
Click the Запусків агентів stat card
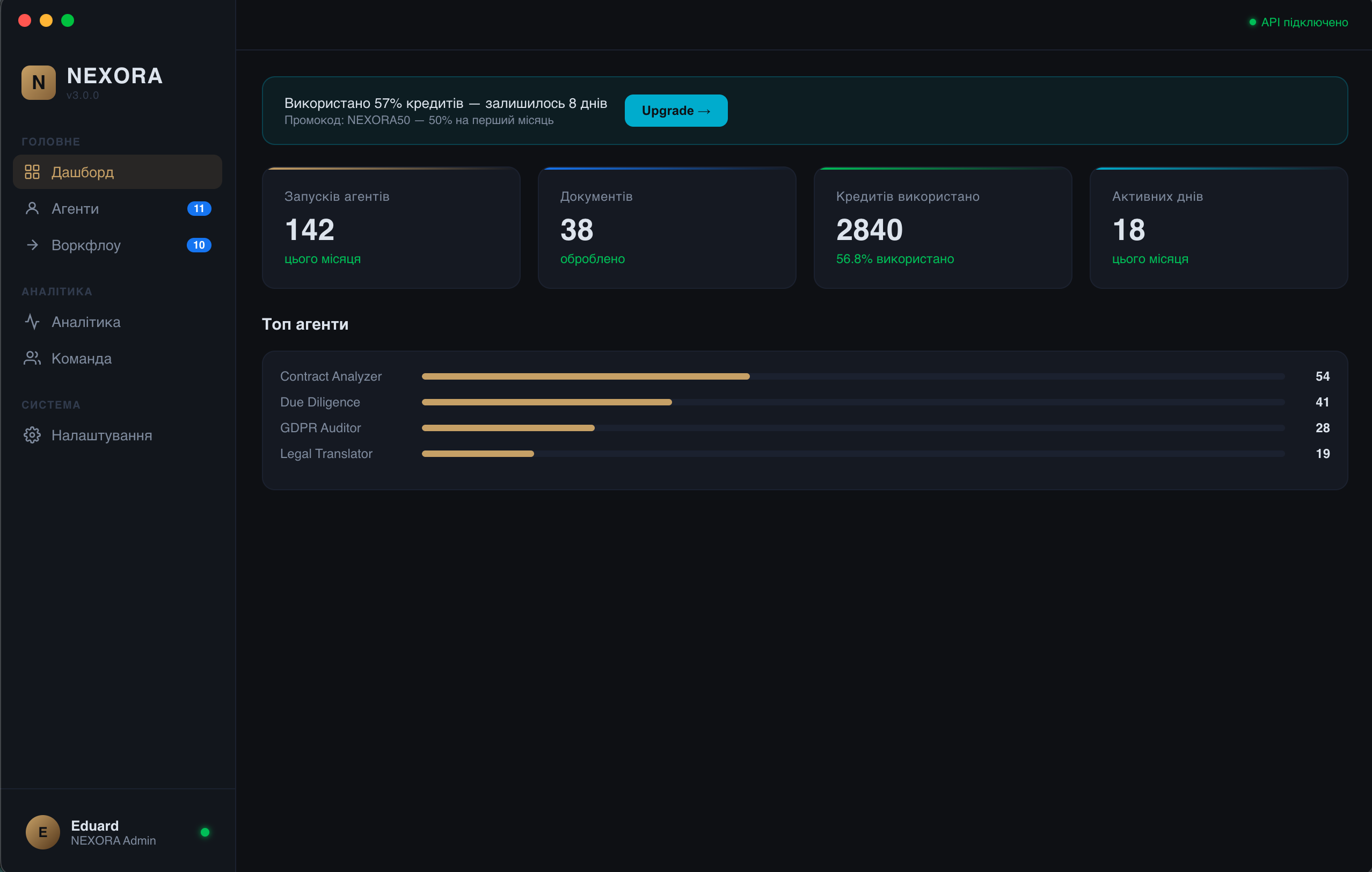(x=391, y=228)
